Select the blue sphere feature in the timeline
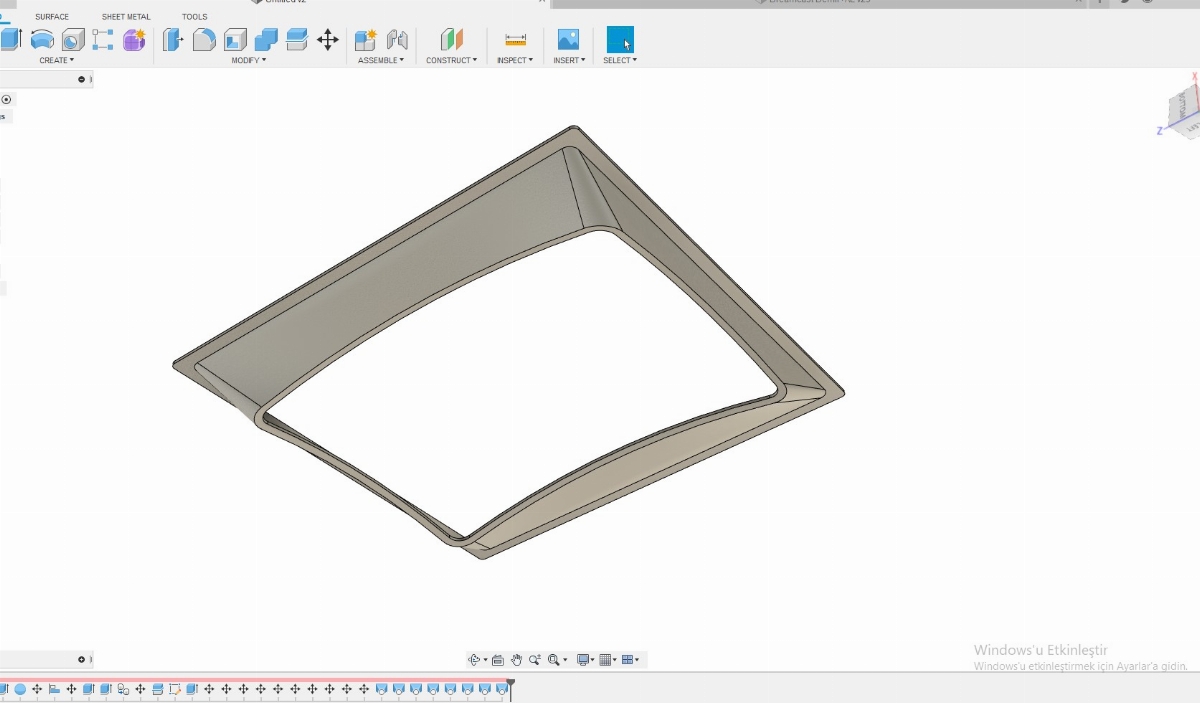 coord(20,689)
